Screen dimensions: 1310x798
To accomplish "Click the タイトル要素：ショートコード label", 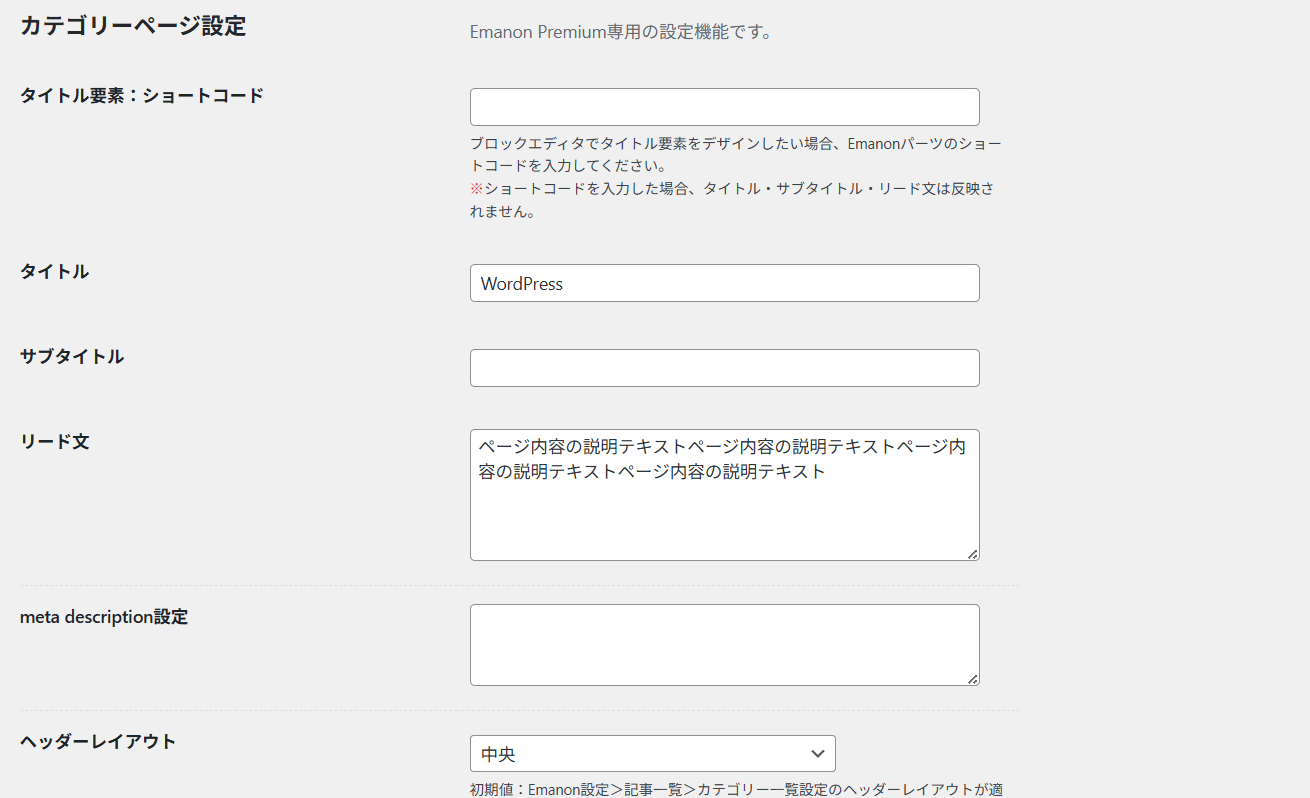I will pyautogui.click(x=142, y=96).
